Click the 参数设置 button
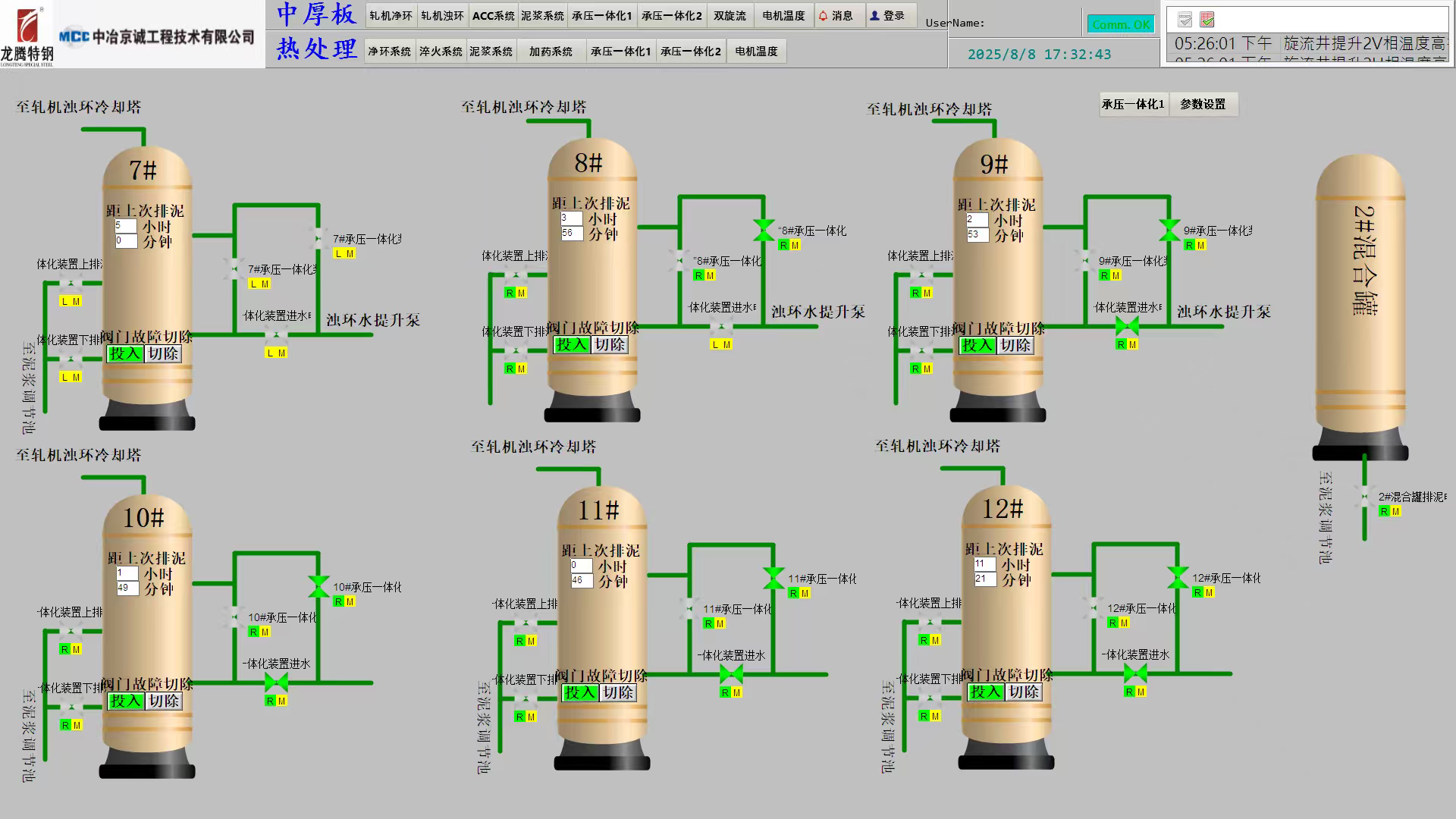Viewport: 1456px width, 819px height. (x=1203, y=105)
